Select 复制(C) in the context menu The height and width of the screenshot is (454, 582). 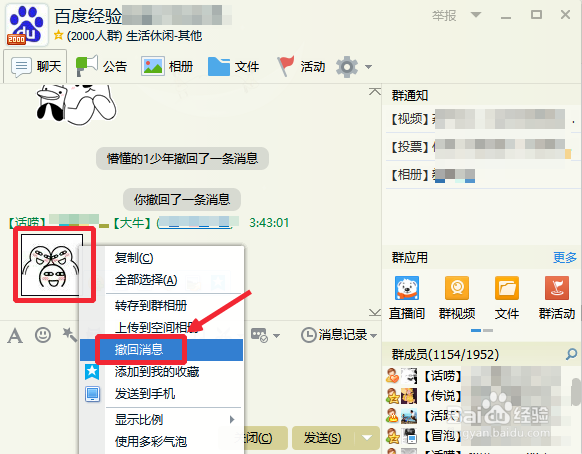point(134,258)
